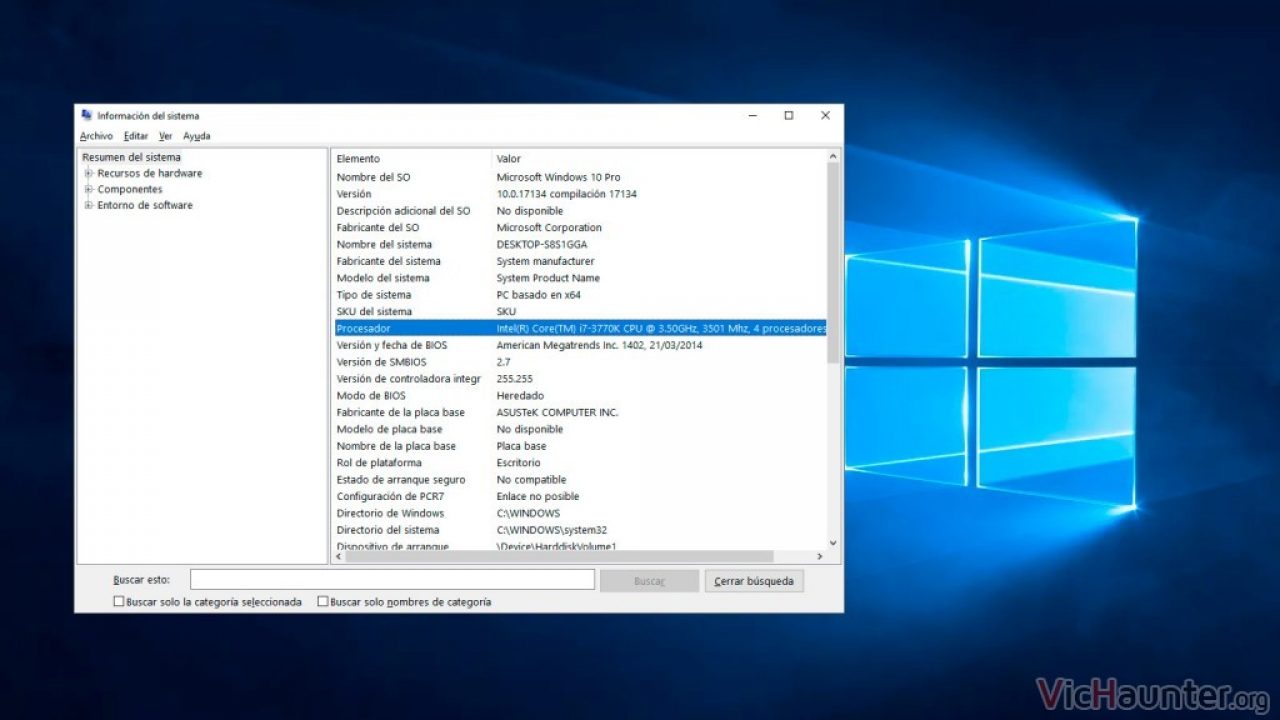1280x720 pixels.
Task: Select Nombre de la placa base row
Action: click(x=579, y=446)
